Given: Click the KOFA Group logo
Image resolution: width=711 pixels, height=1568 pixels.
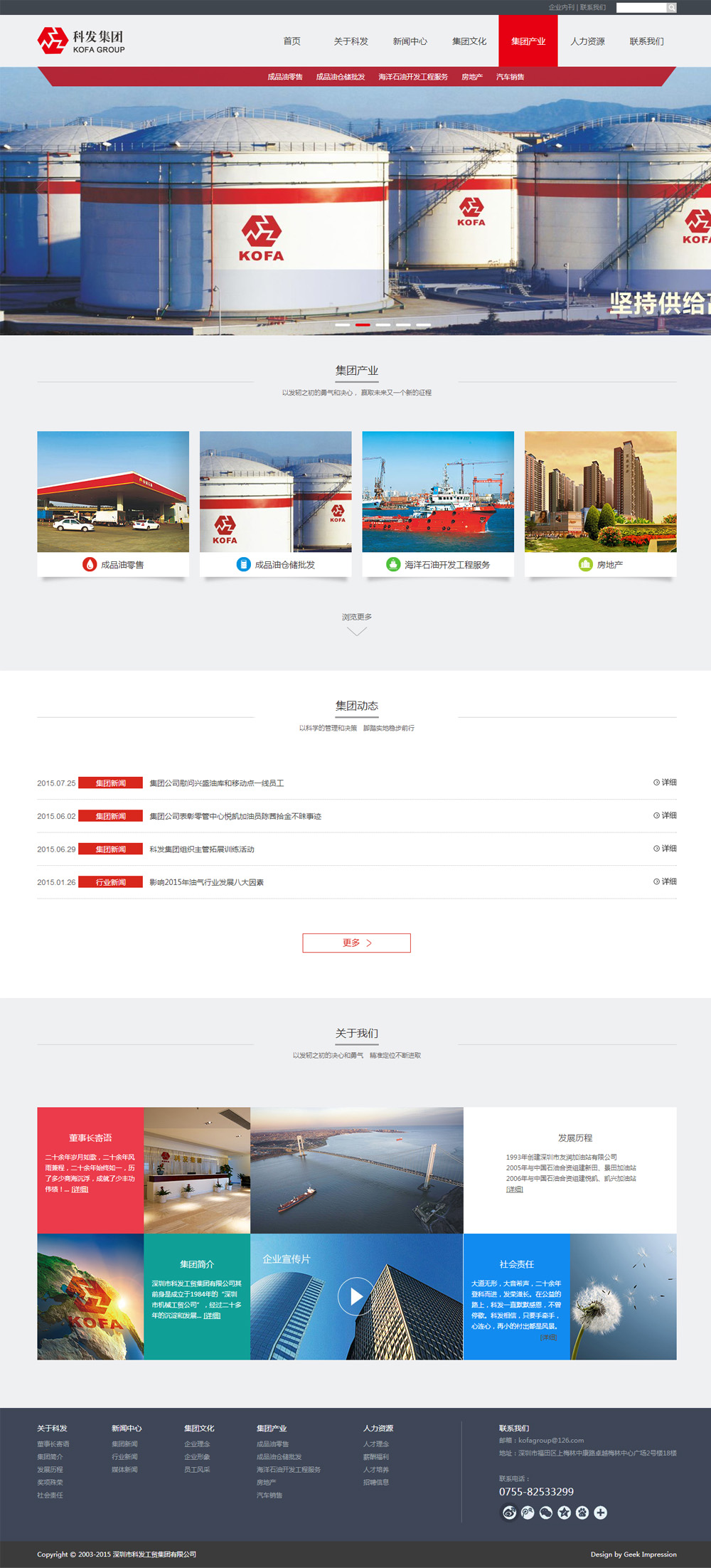Looking at the screenshot, I should (x=81, y=41).
